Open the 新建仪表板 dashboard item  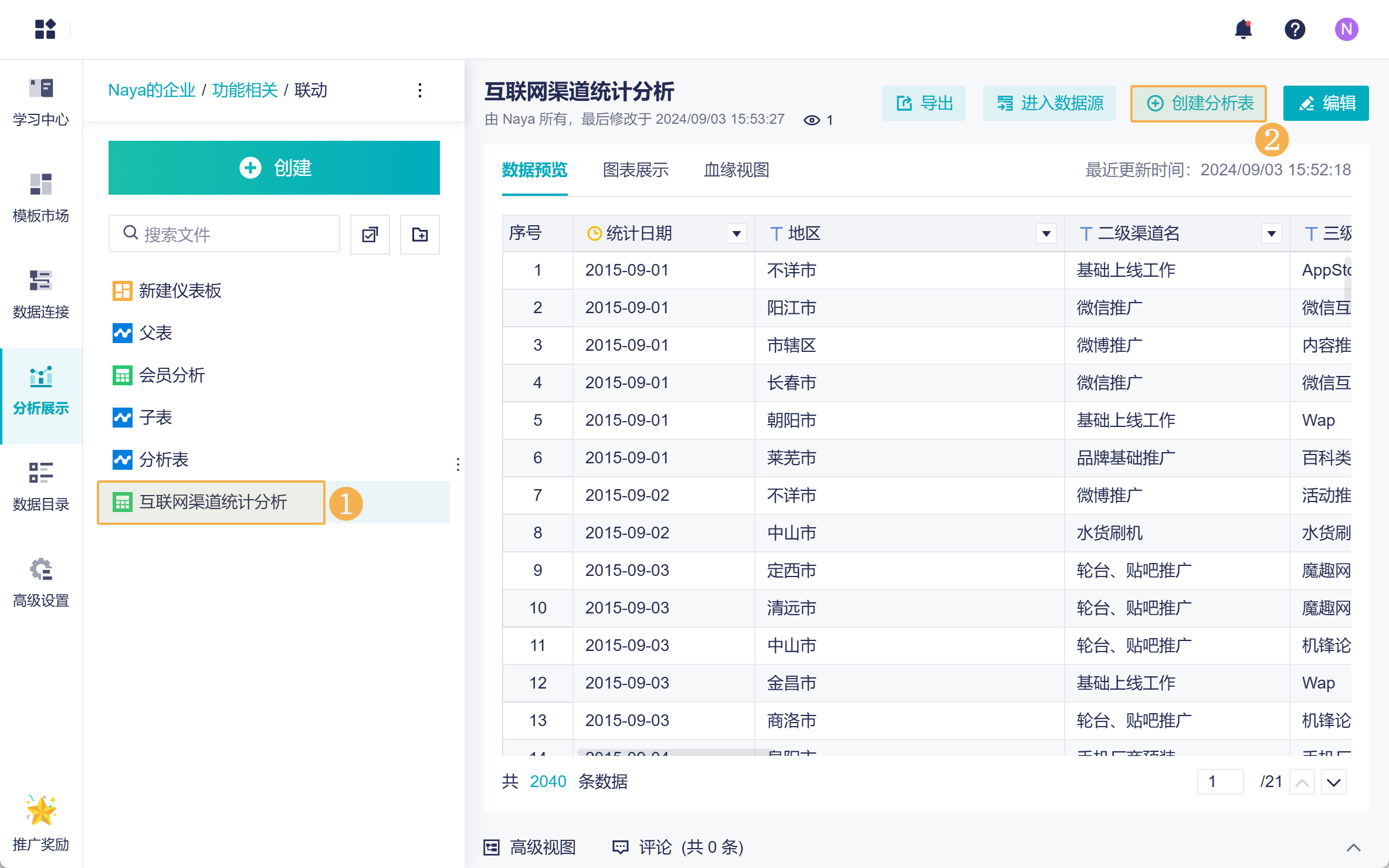(167, 291)
